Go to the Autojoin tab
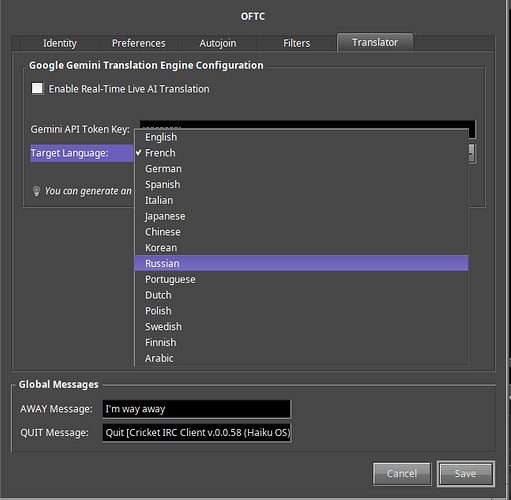The height and width of the screenshot is (500, 511). [x=218, y=43]
